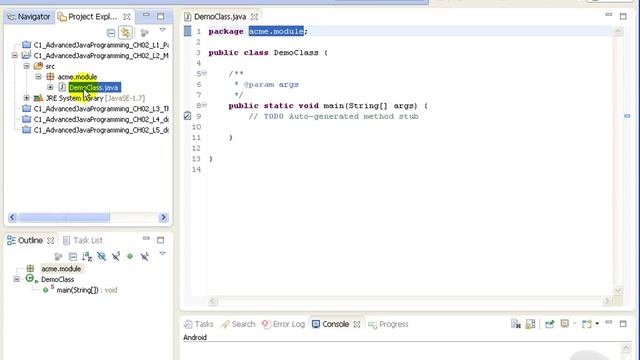Collapse DemoClass node in Outline
The image size is (640, 360).
[16, 279]
